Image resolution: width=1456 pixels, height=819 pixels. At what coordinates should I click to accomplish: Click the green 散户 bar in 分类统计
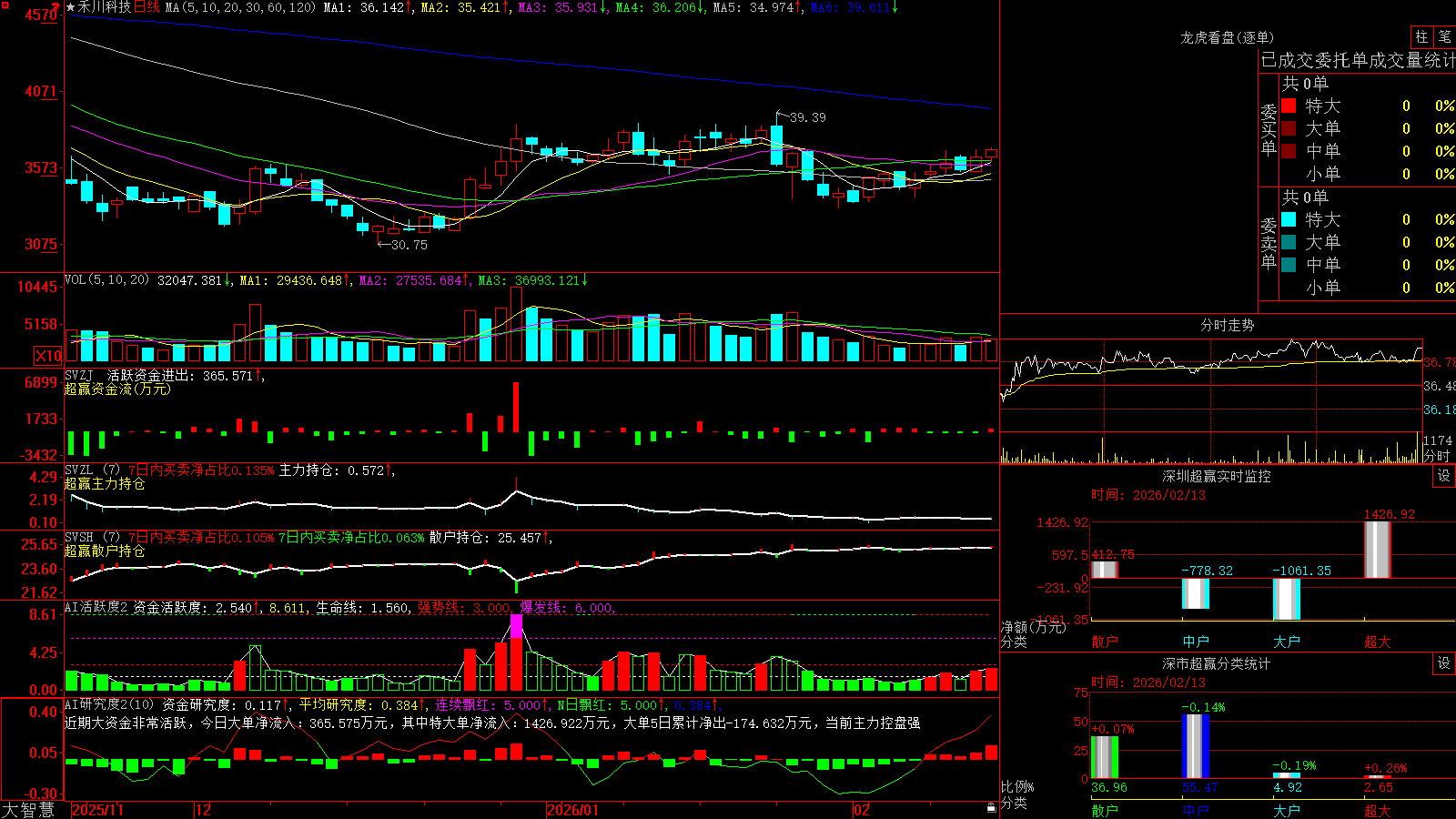pyautogui.click(x=1105, y=757)
